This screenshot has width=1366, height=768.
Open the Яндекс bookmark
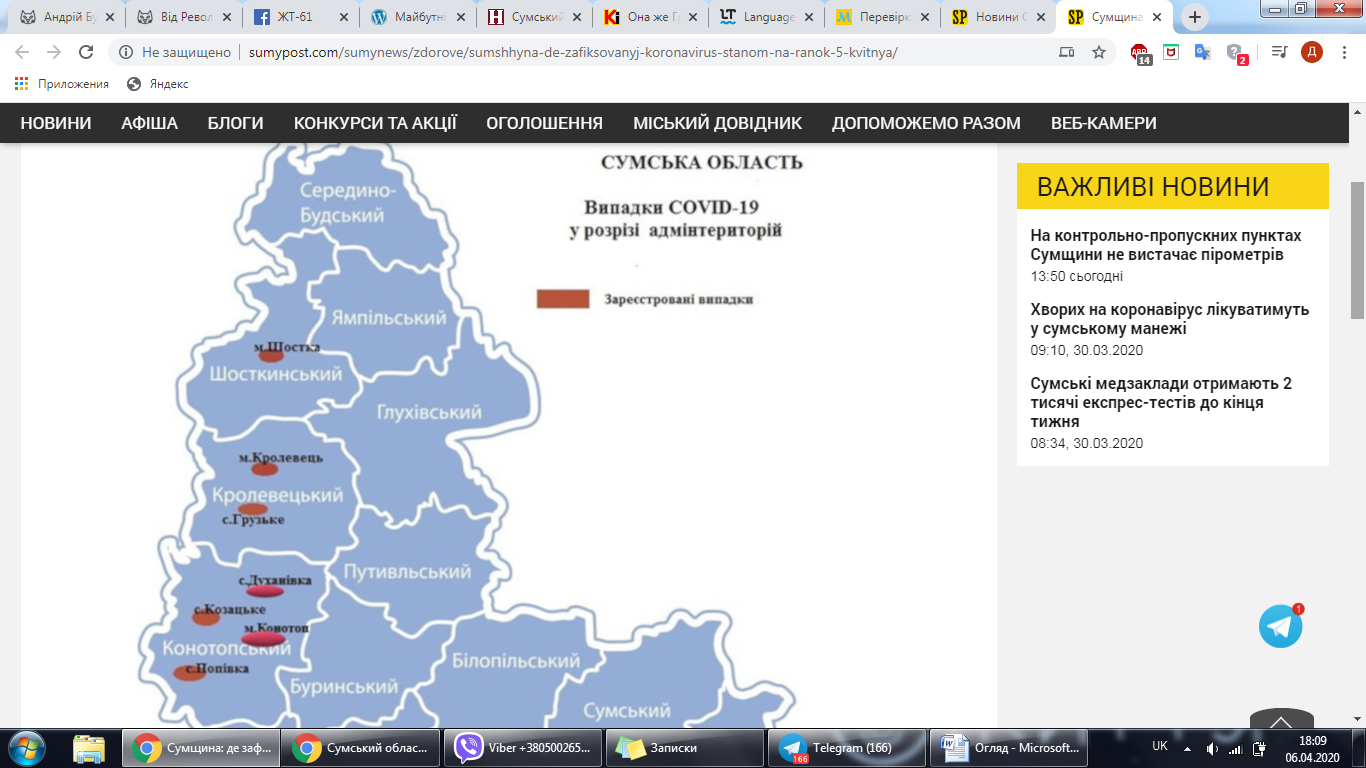click(158, 84)
